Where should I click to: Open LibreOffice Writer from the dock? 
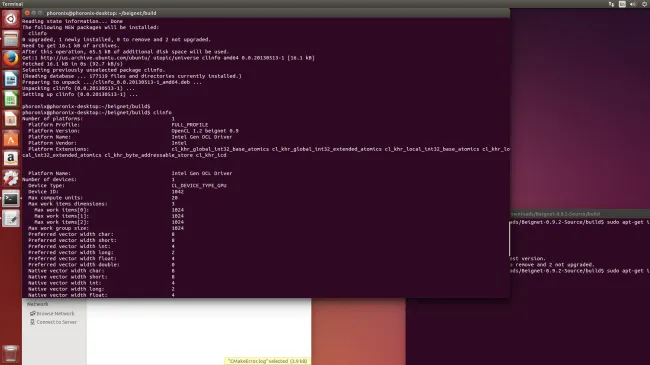[11, 79]
